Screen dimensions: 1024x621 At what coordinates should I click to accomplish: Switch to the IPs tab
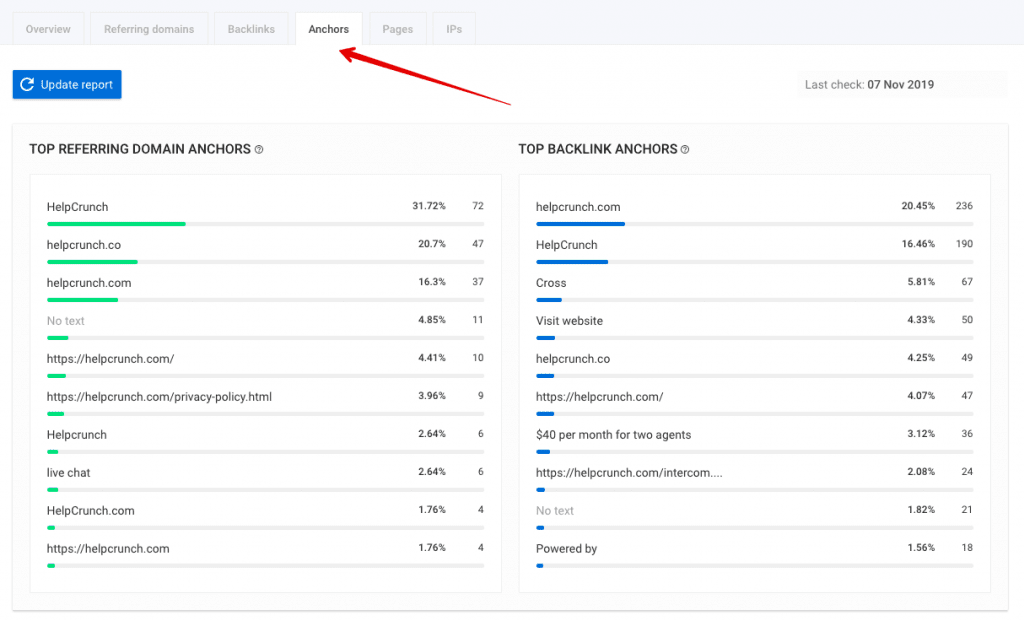point(454,29)
